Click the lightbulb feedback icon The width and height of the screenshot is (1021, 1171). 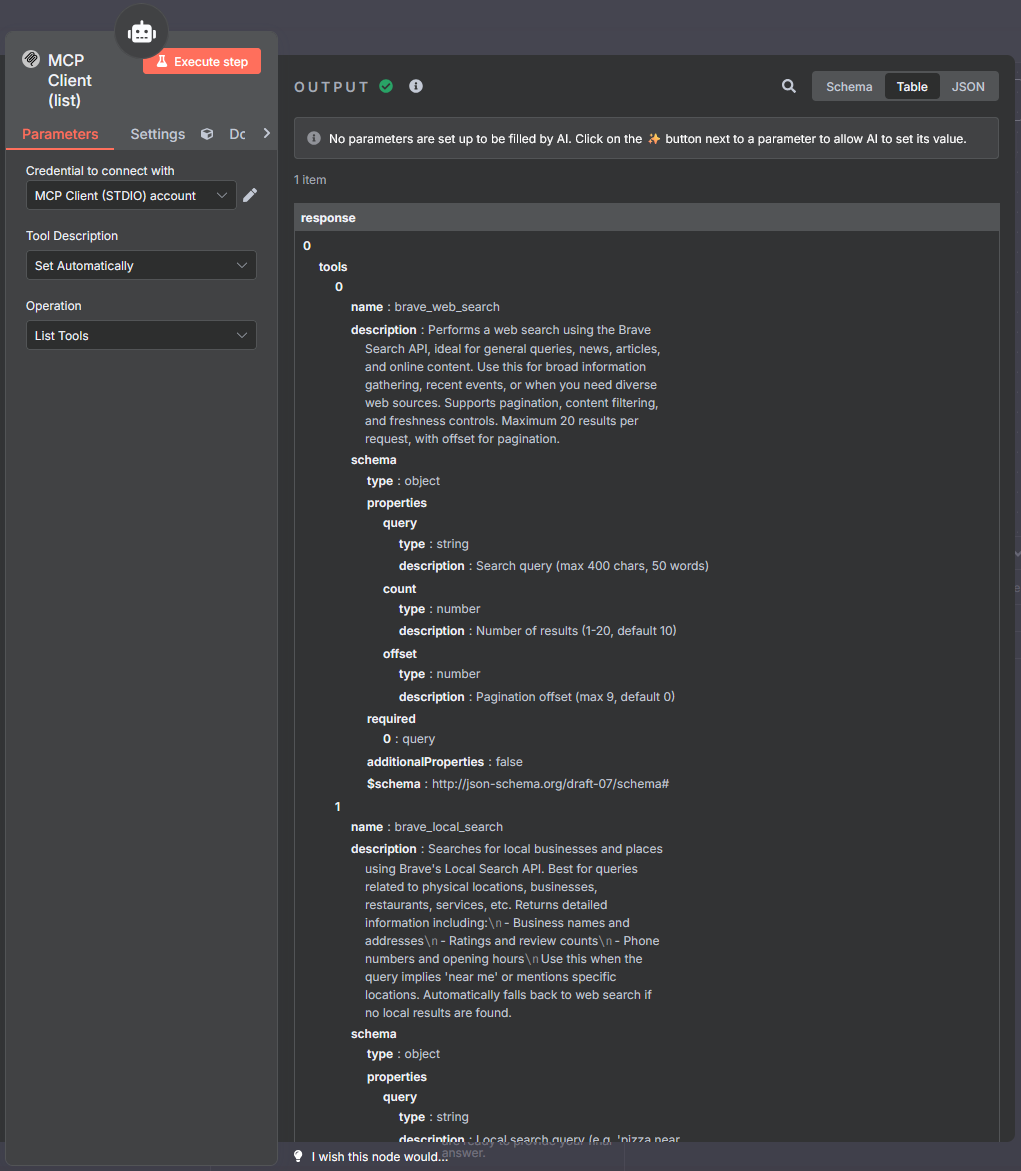(x=297, y=1156)
